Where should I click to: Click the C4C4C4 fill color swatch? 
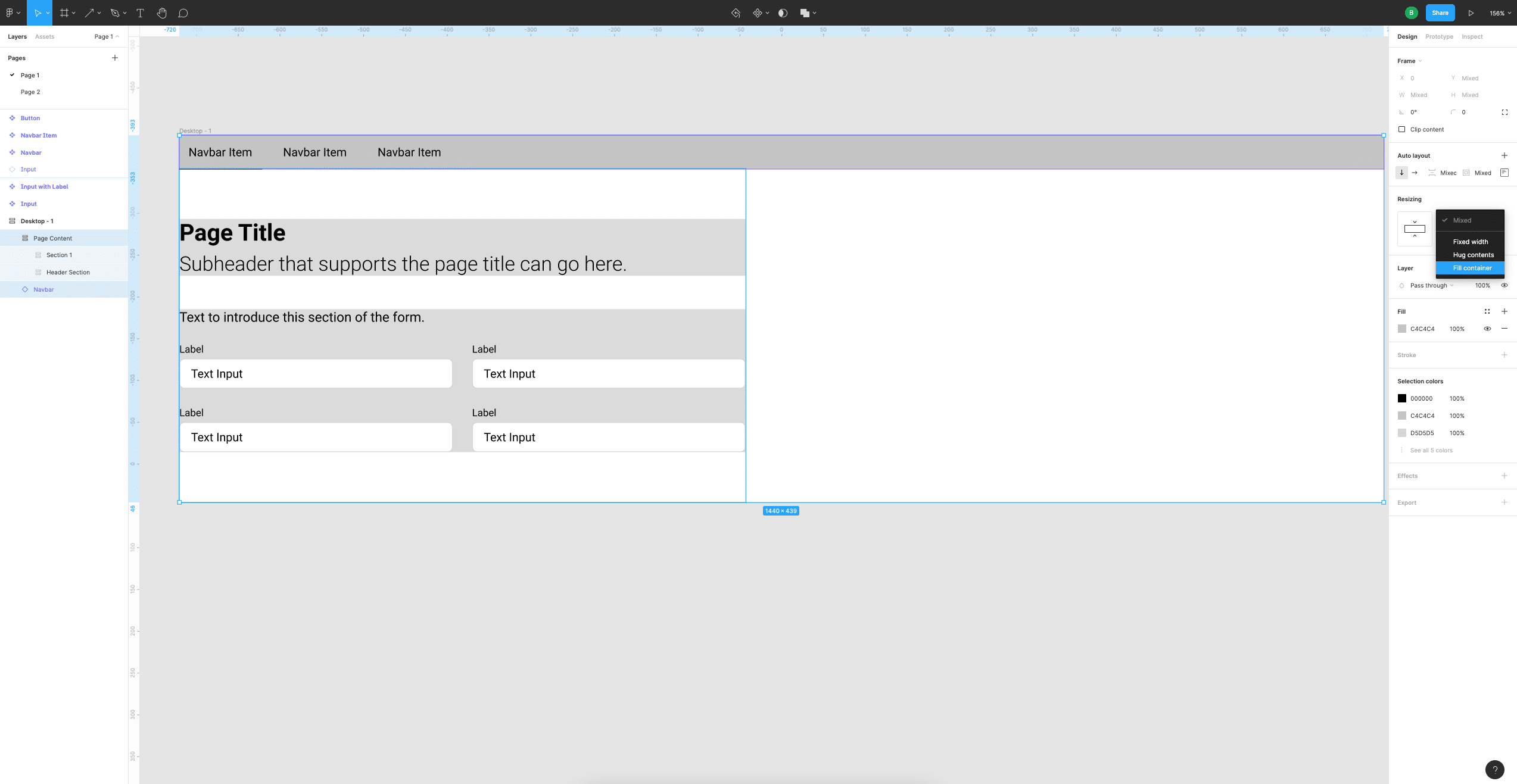[x=1402, y=328]
